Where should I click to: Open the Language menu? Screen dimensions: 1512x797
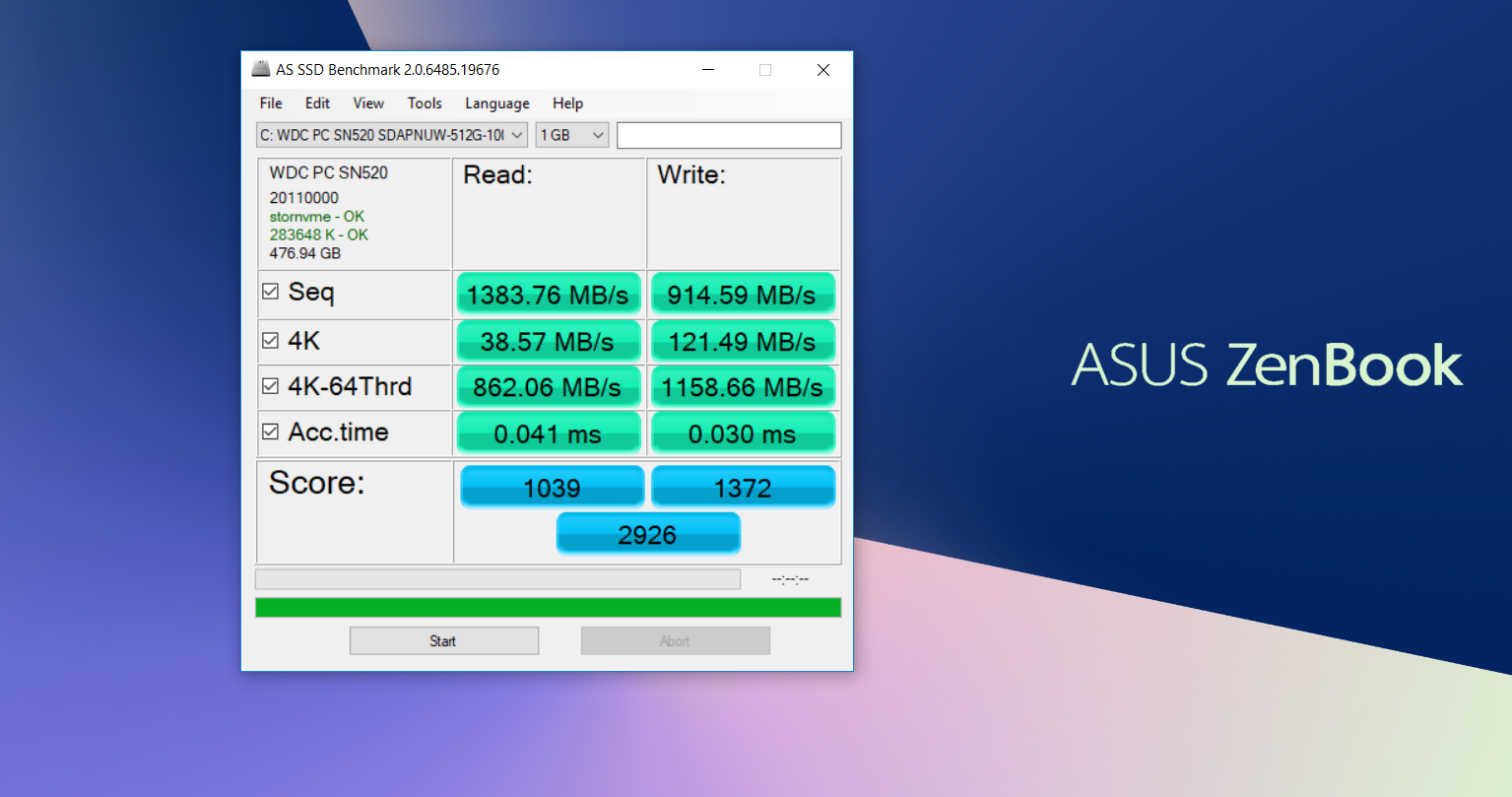[497, 103]
